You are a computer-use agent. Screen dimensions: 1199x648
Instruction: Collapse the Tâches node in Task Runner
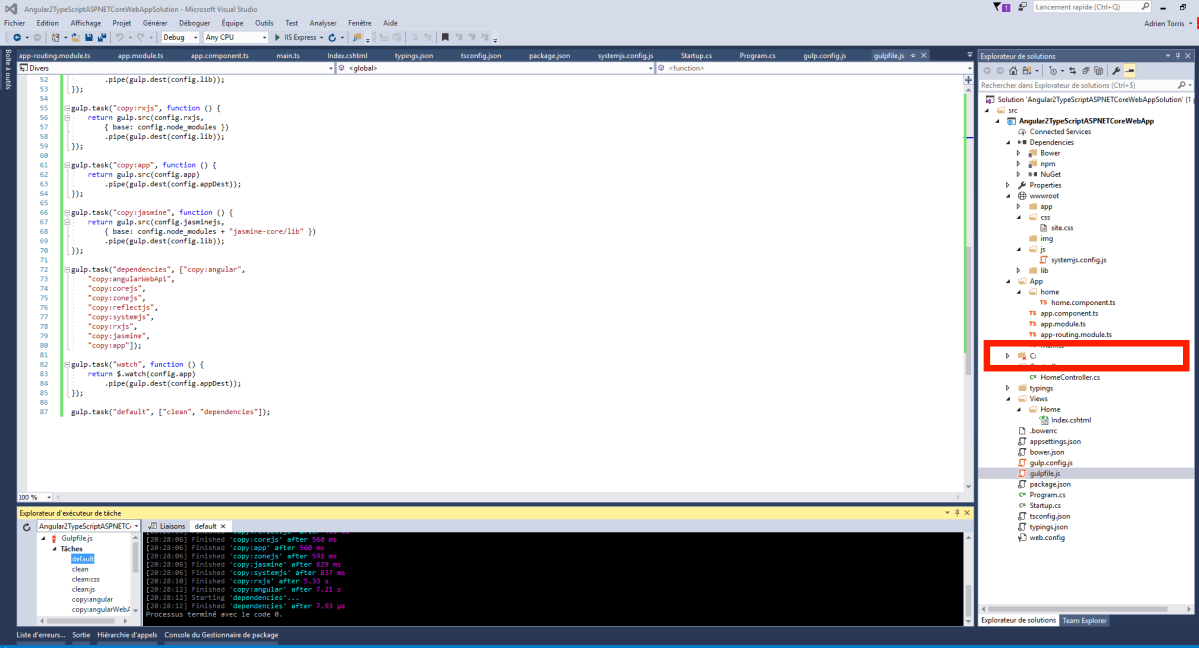click(x=54, y=549)
